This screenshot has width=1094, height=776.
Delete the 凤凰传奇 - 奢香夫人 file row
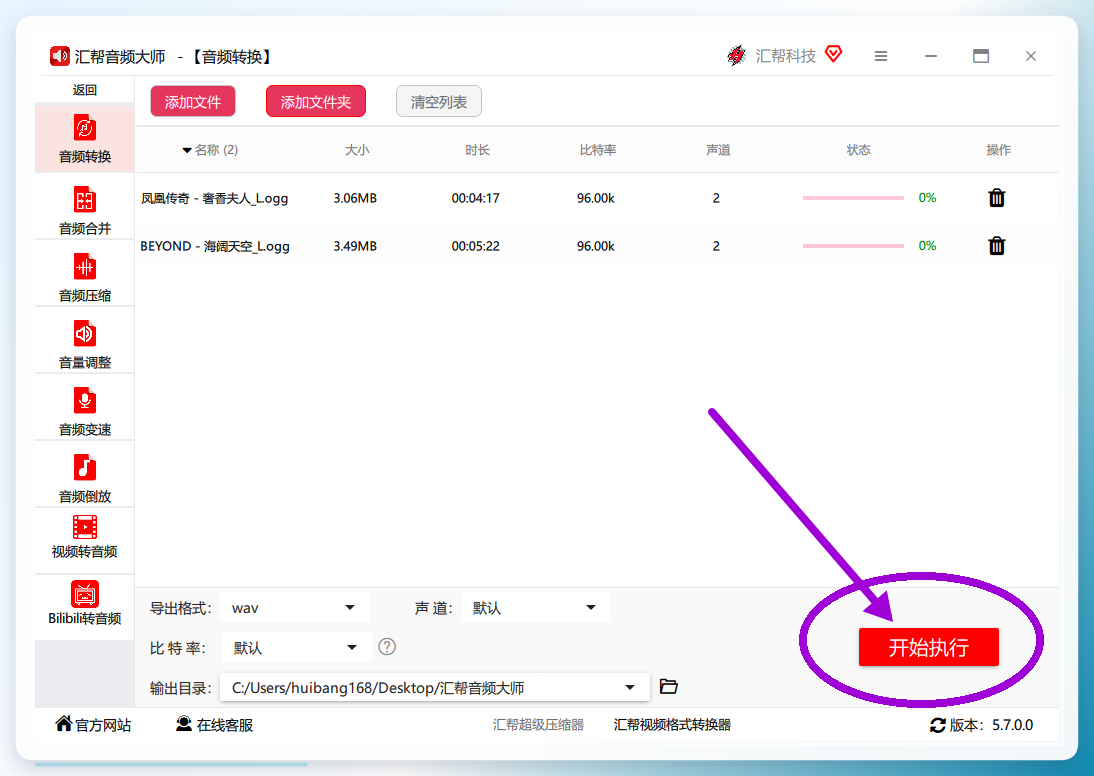(996, 198)
